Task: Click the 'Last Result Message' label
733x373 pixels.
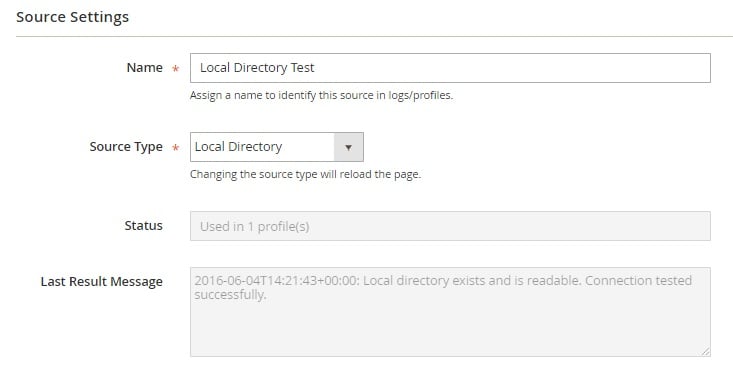Action: point(101,282)
